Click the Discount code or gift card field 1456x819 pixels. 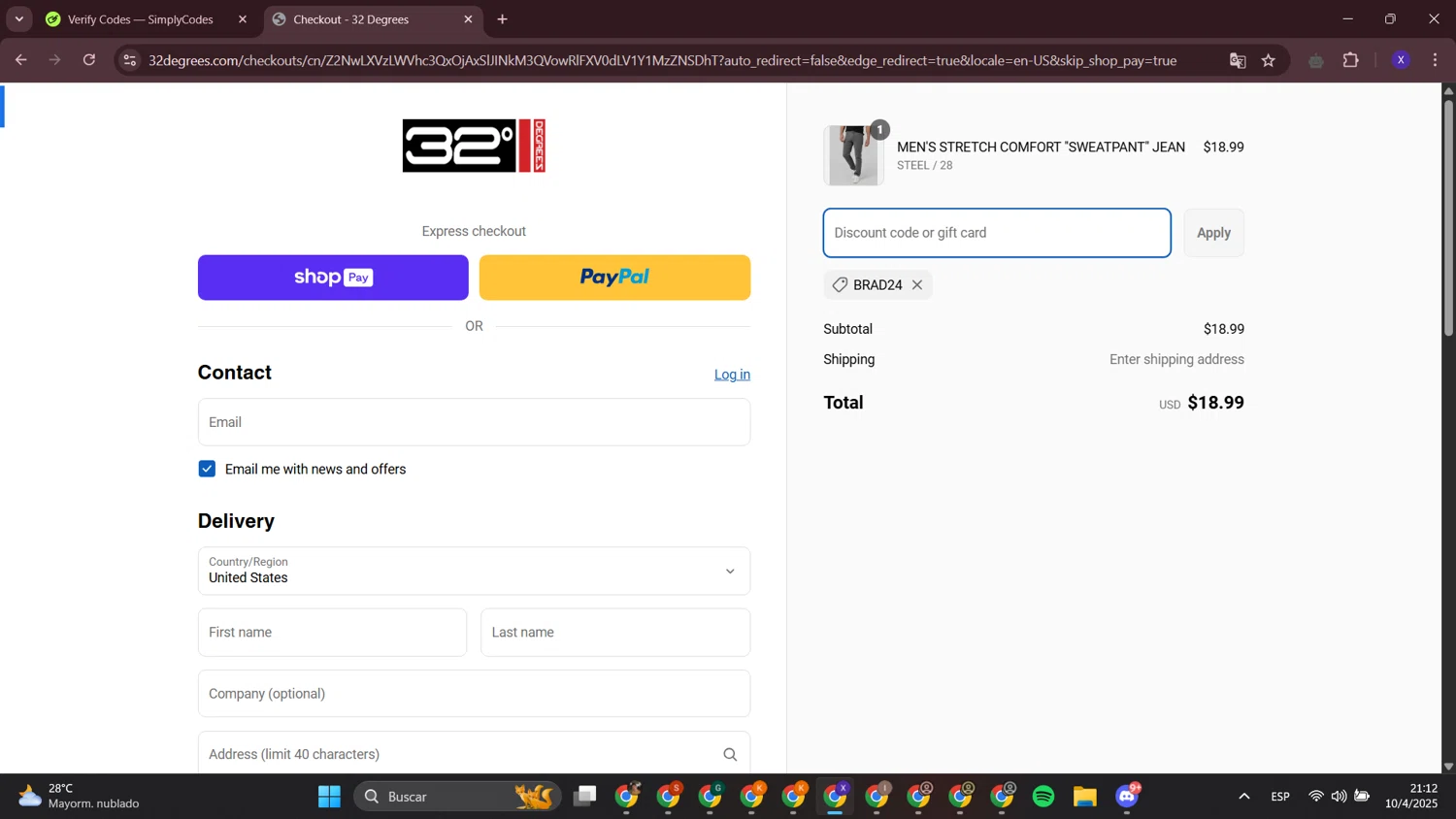(997, 233)
